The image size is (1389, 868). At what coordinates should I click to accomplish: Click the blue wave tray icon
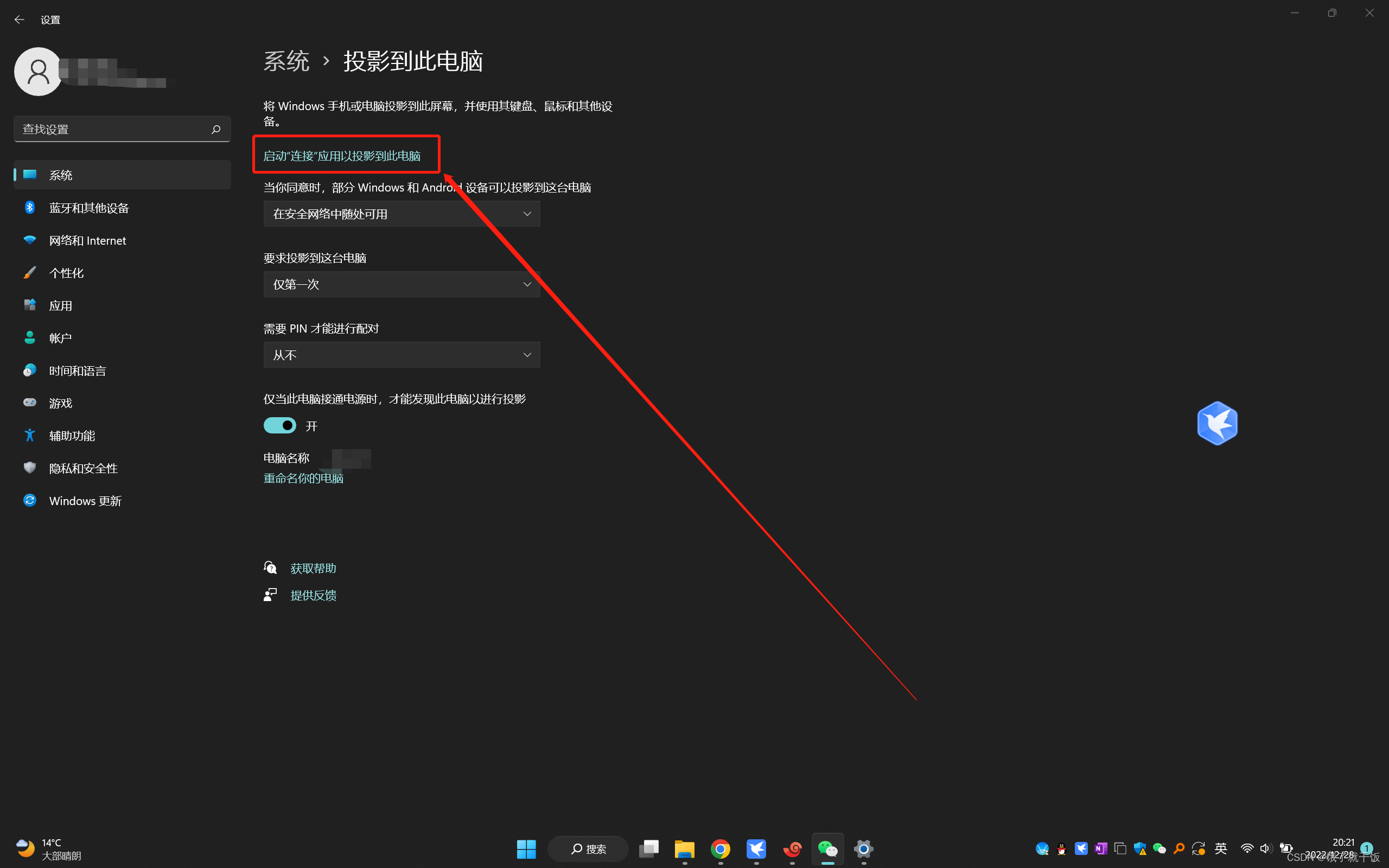click(1042, 849)
